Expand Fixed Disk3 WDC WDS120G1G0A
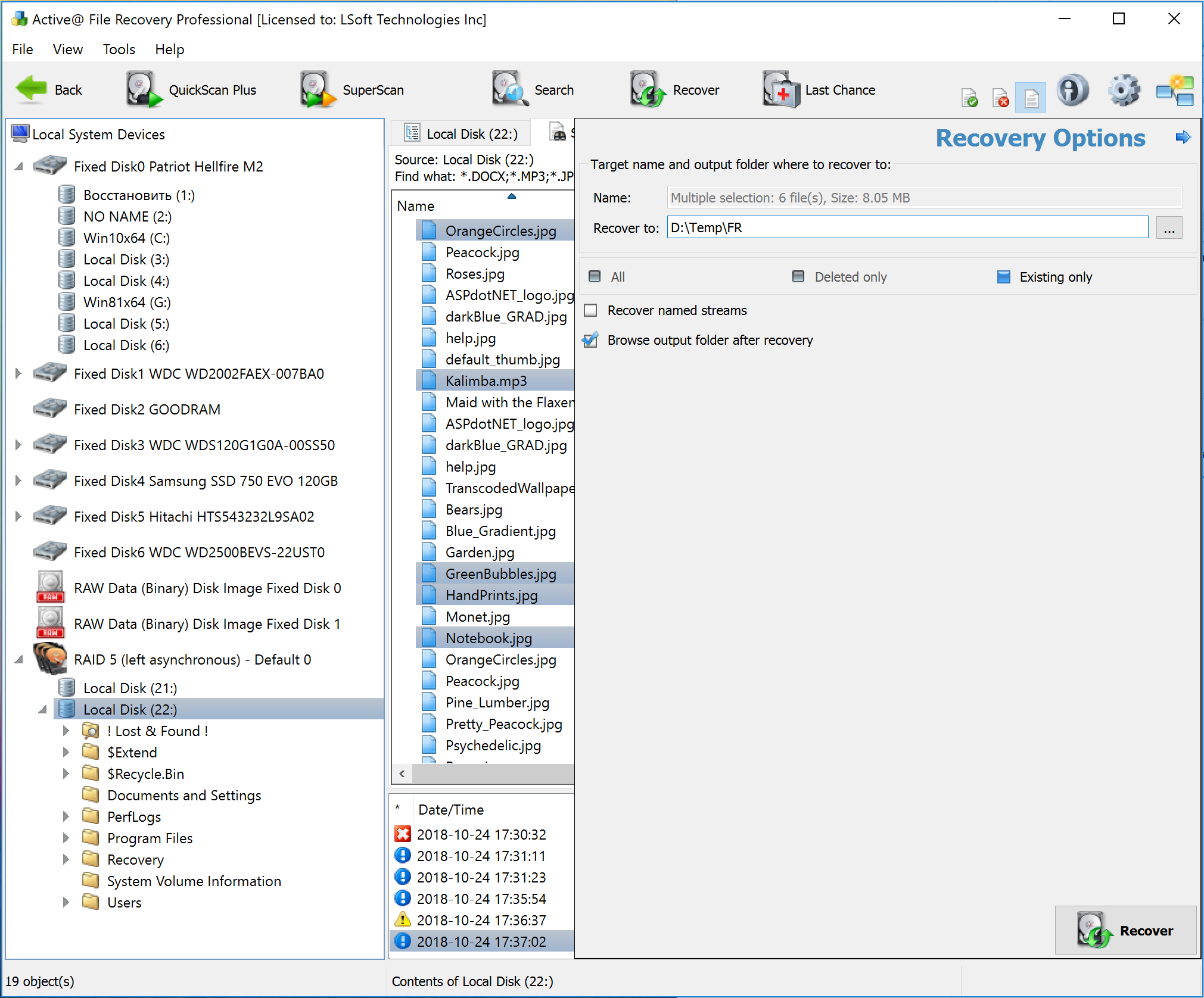This screenshot has height=998, width=1204. tap(18, 445)
